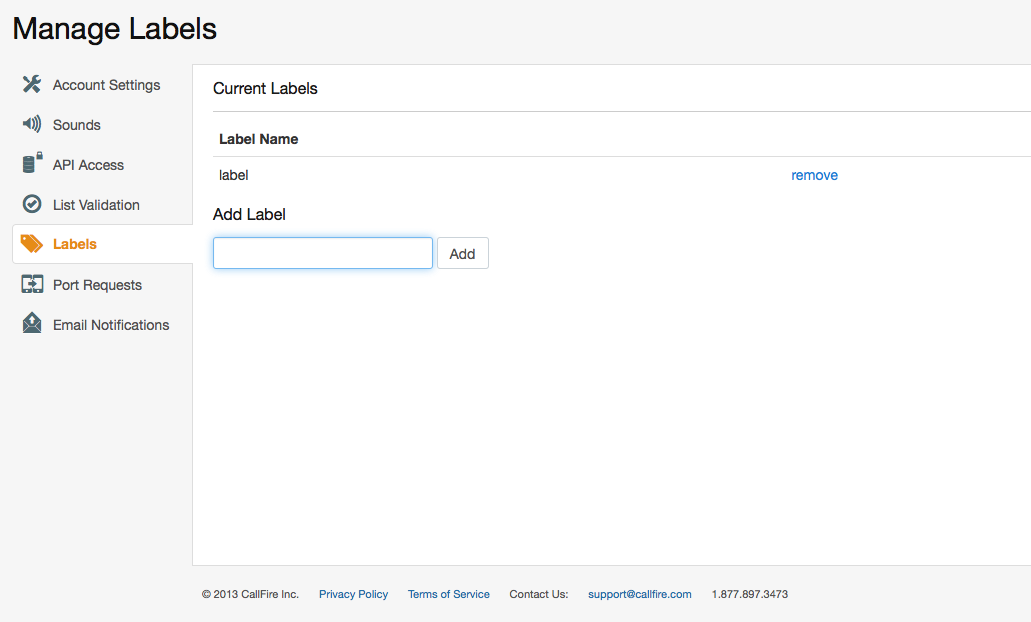This screenshot has width=1031, height=622.
Task: View the Terms of Service
Action: [448, 593]
